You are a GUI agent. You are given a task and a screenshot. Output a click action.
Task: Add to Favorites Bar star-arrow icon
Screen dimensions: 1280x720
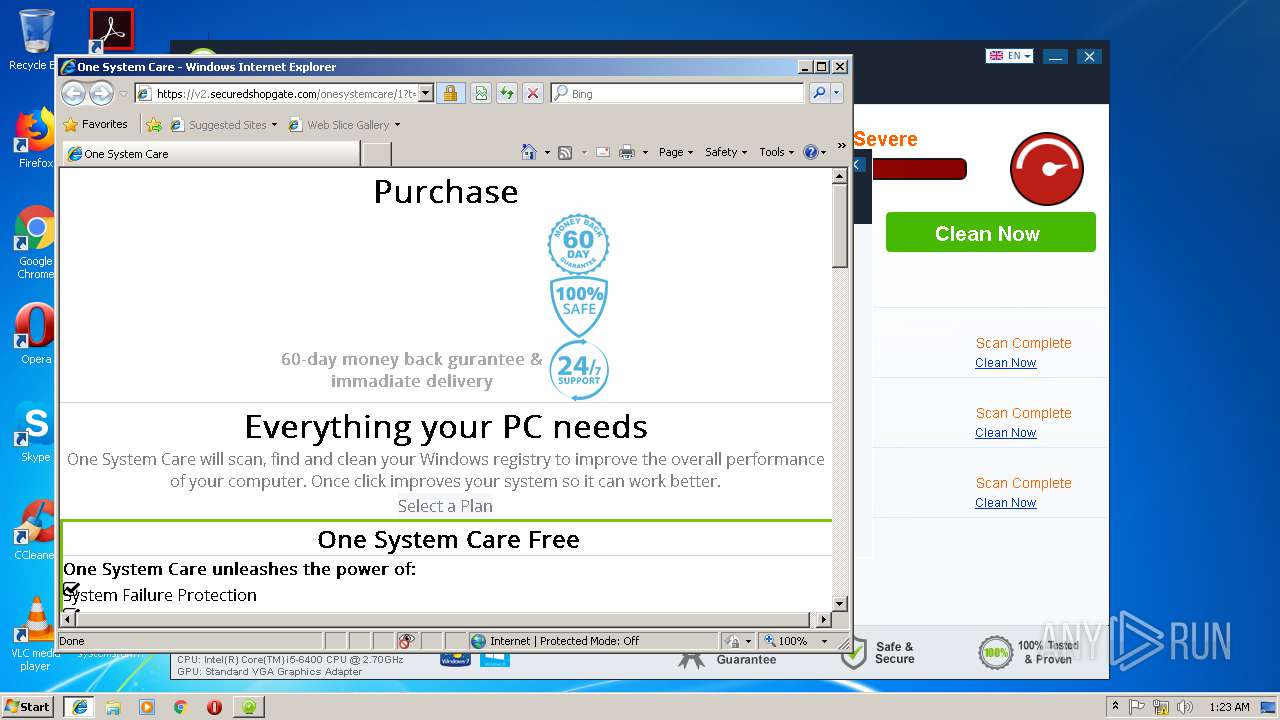(x=153, y=125)
